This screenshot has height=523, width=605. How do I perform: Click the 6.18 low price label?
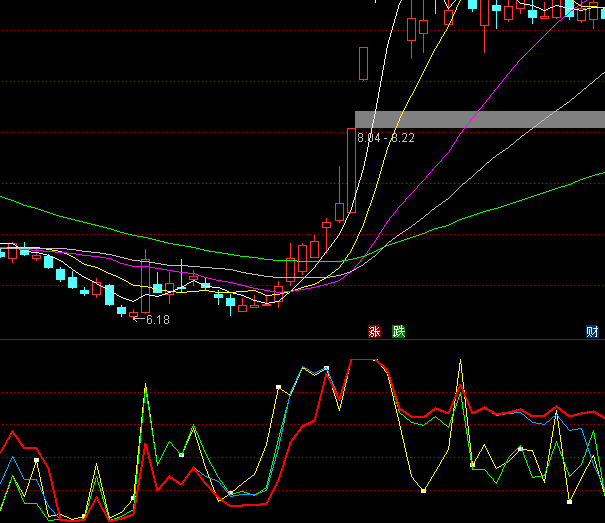click(158, 320)
